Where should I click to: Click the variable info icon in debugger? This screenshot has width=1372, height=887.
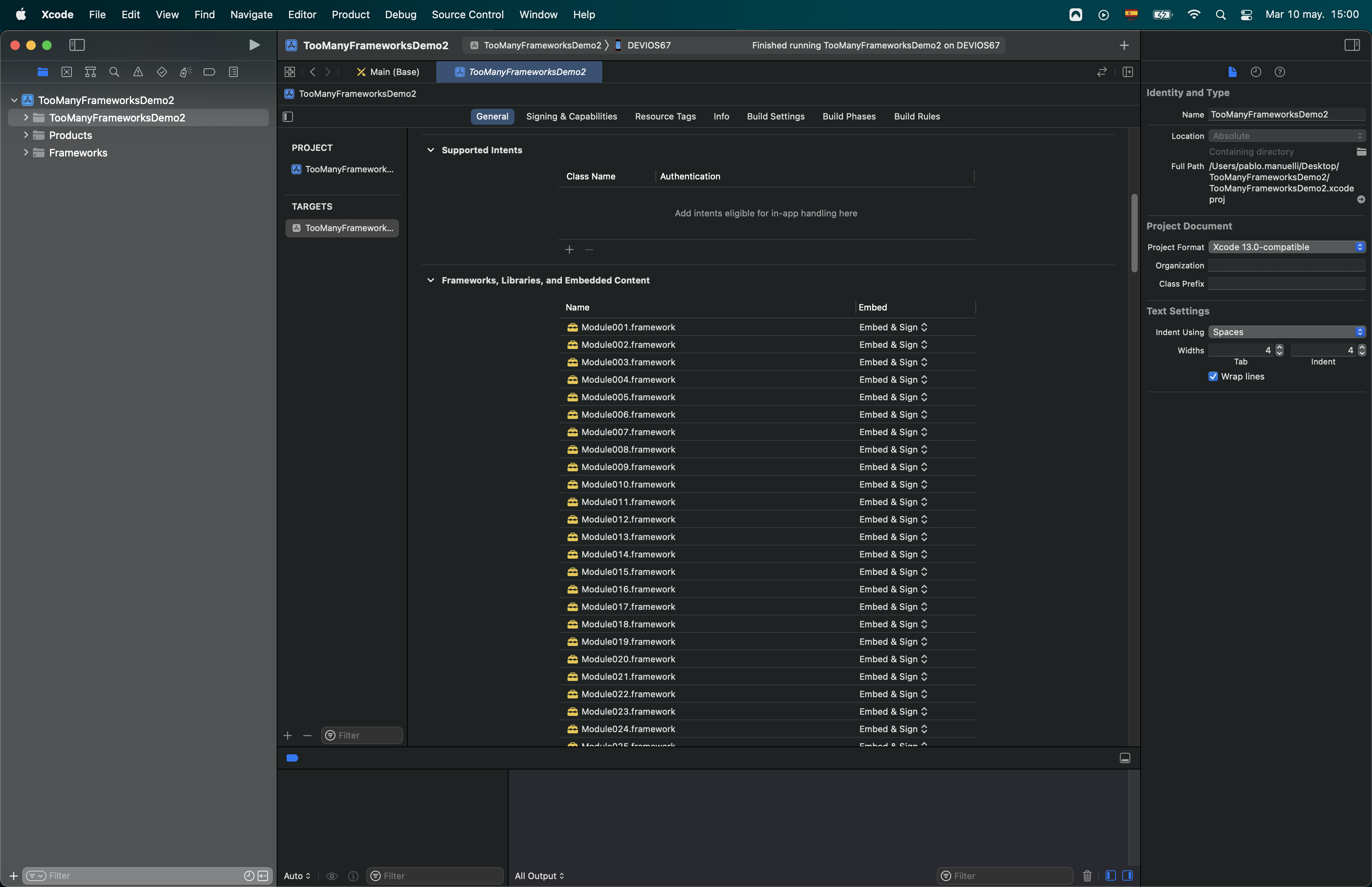tap(353, 876)
